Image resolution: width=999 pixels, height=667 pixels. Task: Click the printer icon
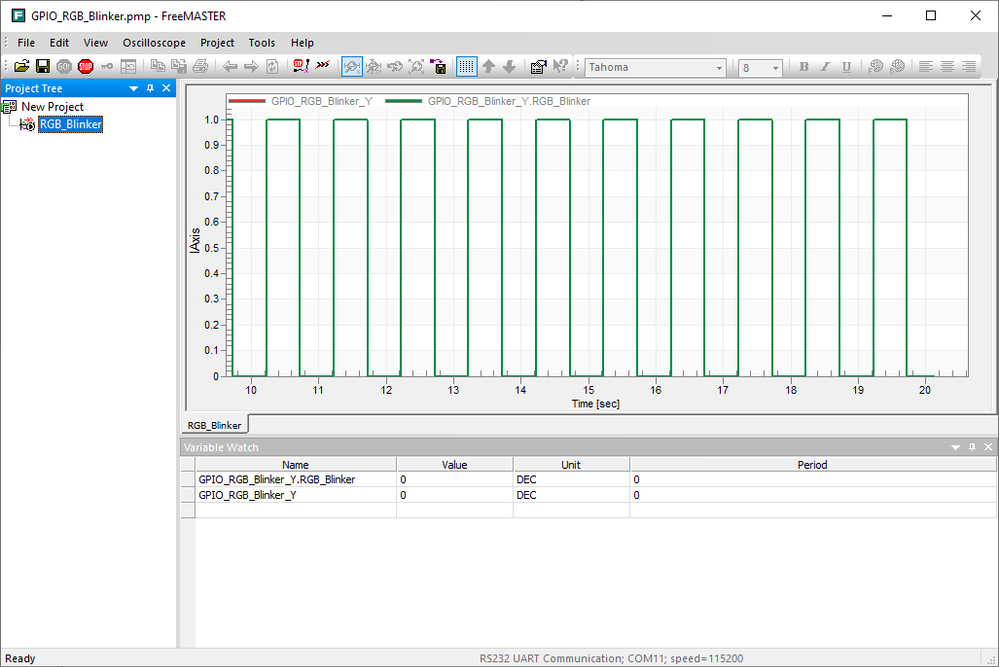pos(200,66)
